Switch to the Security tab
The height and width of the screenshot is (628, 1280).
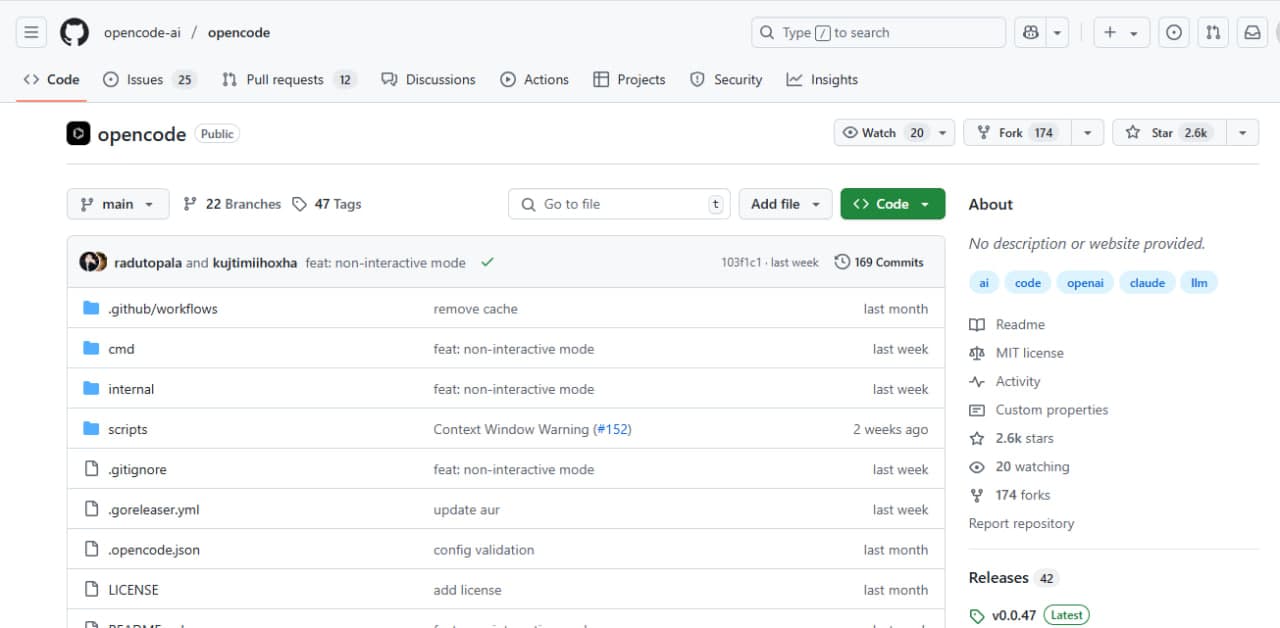click(x=726, y=80)
